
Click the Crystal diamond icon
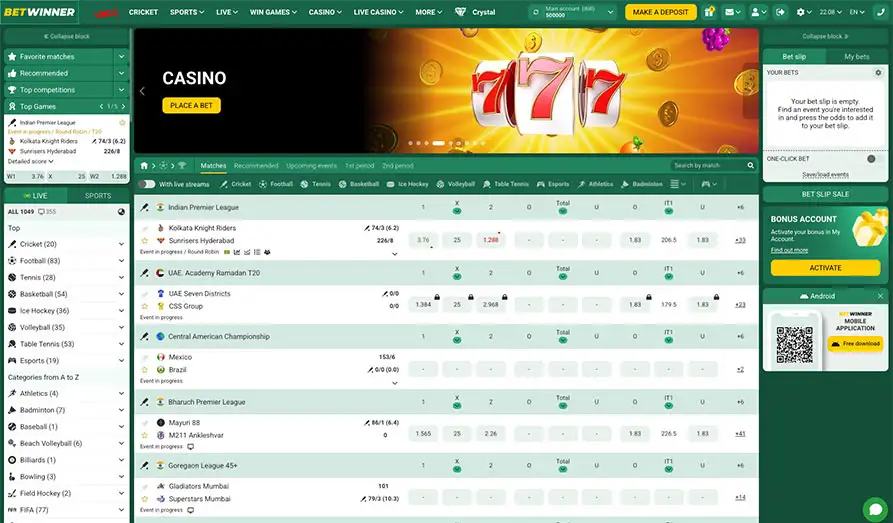(x=460, y=12)
